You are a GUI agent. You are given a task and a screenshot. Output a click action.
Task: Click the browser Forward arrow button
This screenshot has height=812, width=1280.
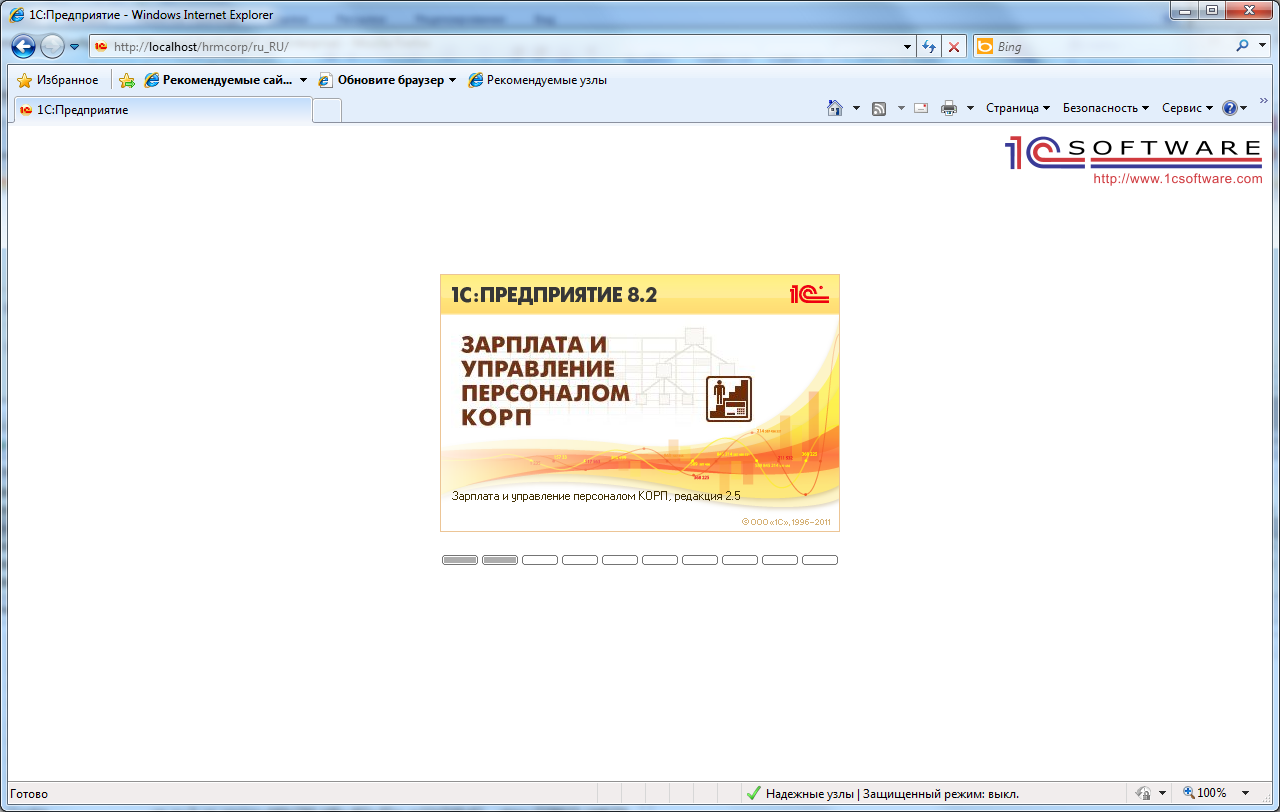tap(52, 46)
